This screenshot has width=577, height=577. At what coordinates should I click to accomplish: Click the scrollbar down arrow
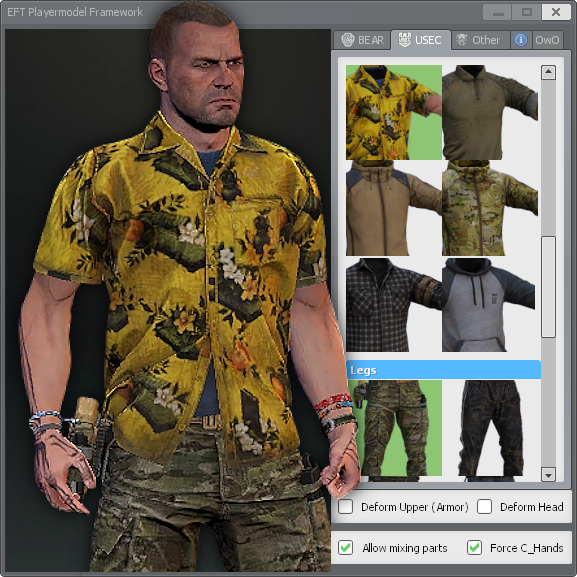[548, 475]
